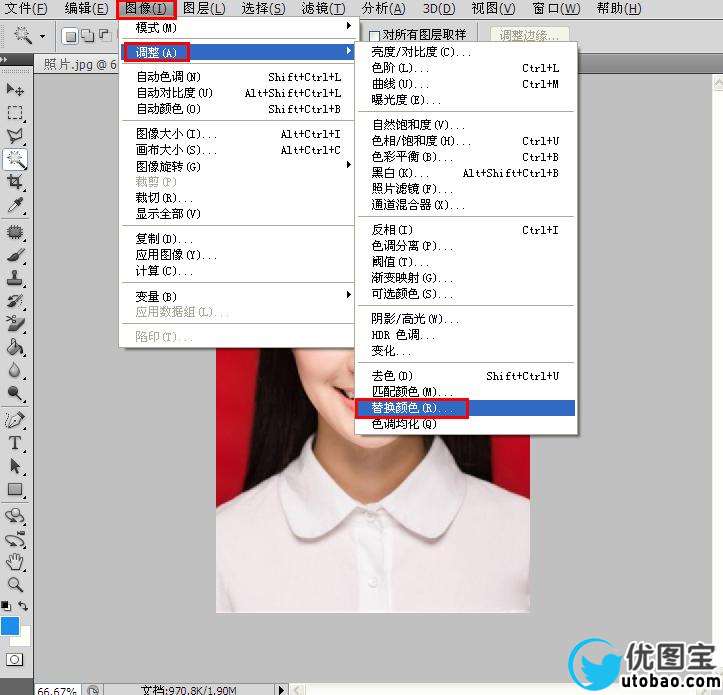Image resolution: width=723 pixels, height=695 pixels.
Task: Choose 曲线(U) adjustment
Action: point(466,84)
